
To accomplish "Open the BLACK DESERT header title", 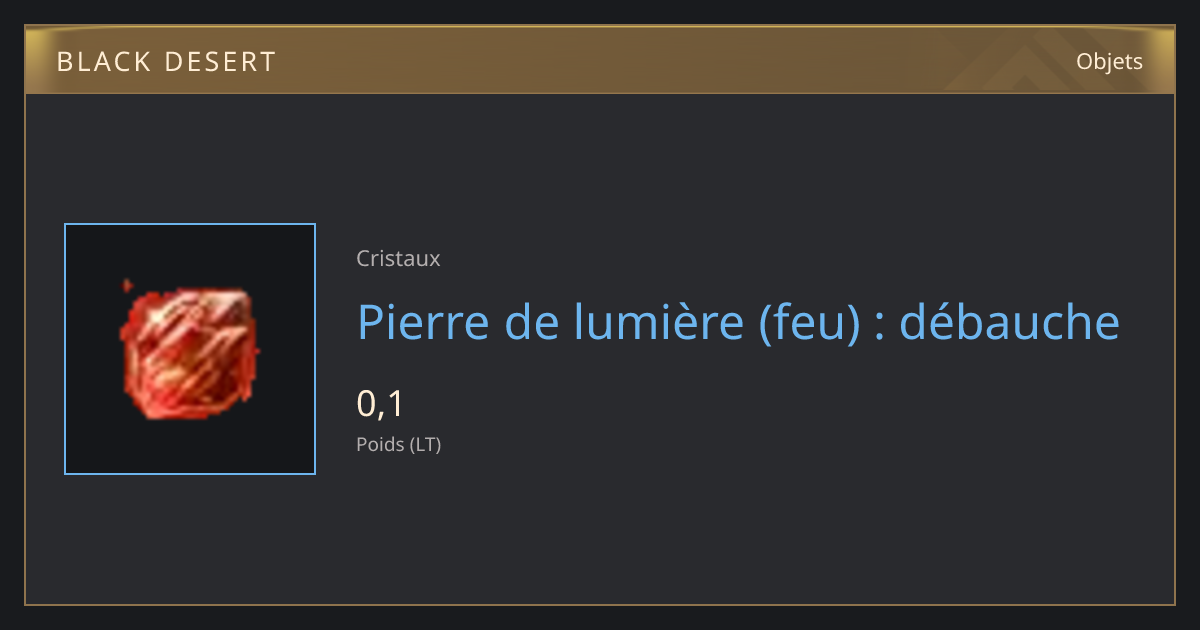I will click(x=166, y=62).
